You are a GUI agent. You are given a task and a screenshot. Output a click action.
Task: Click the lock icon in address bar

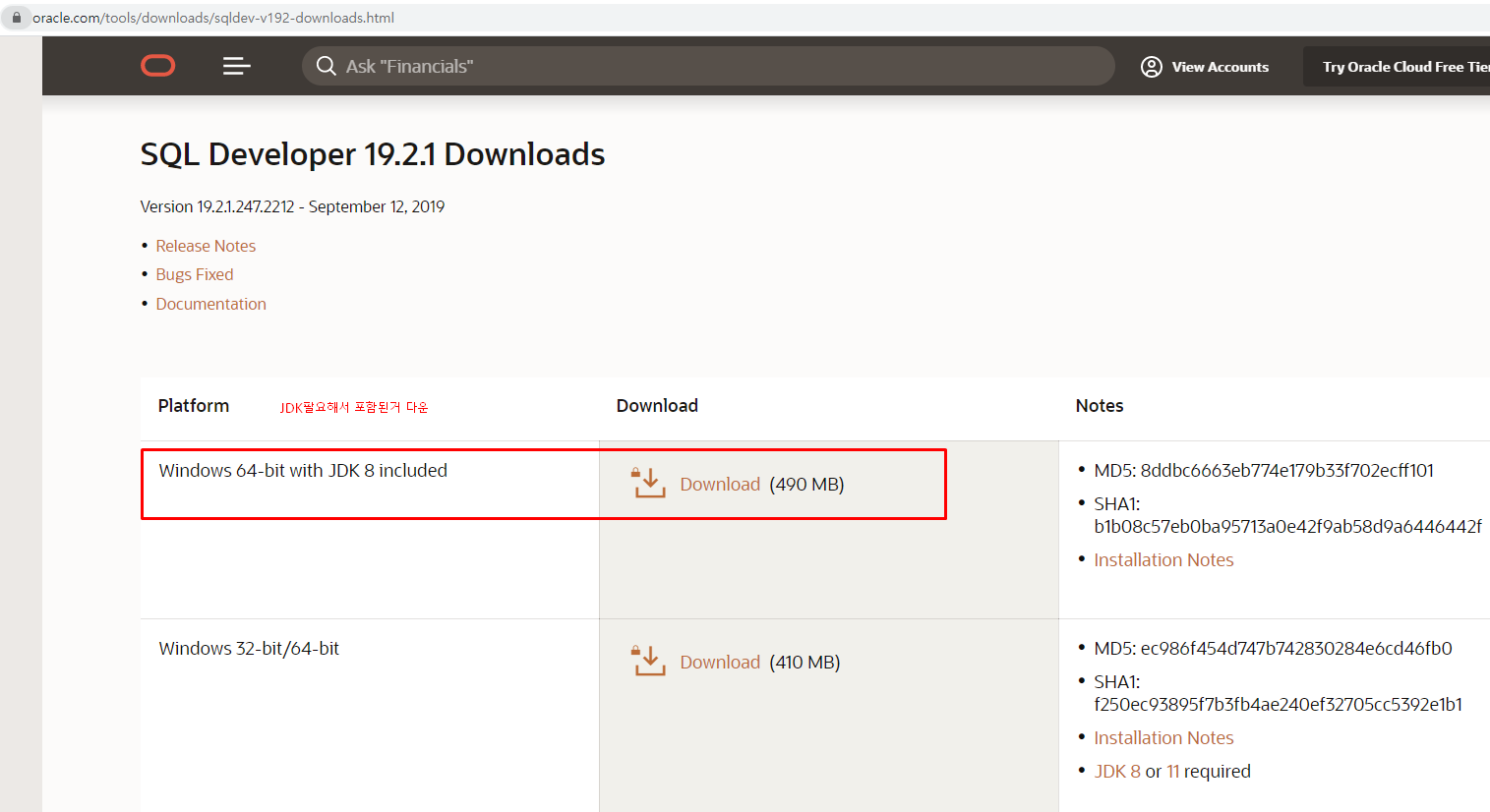(x=17, y=18)
